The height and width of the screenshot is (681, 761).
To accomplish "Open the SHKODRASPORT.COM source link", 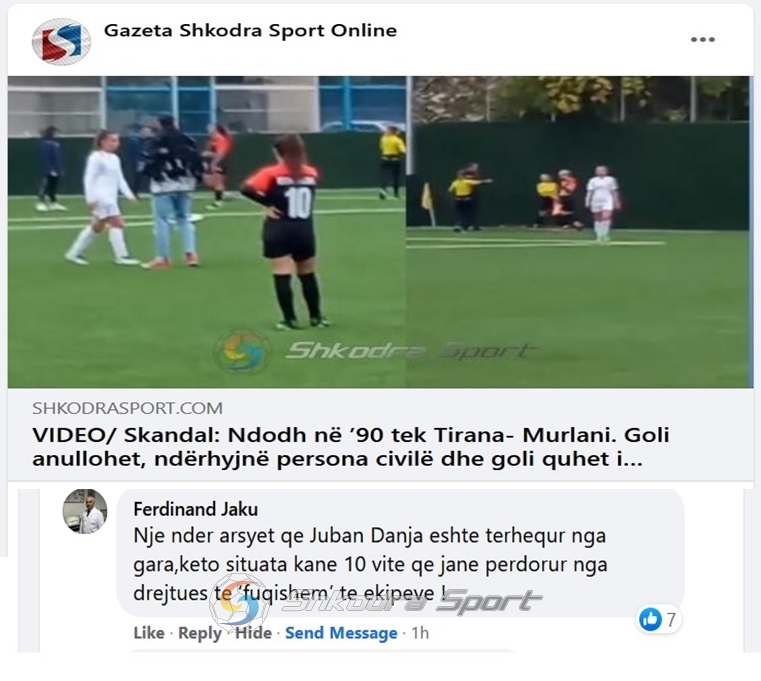I will (128, 408).
